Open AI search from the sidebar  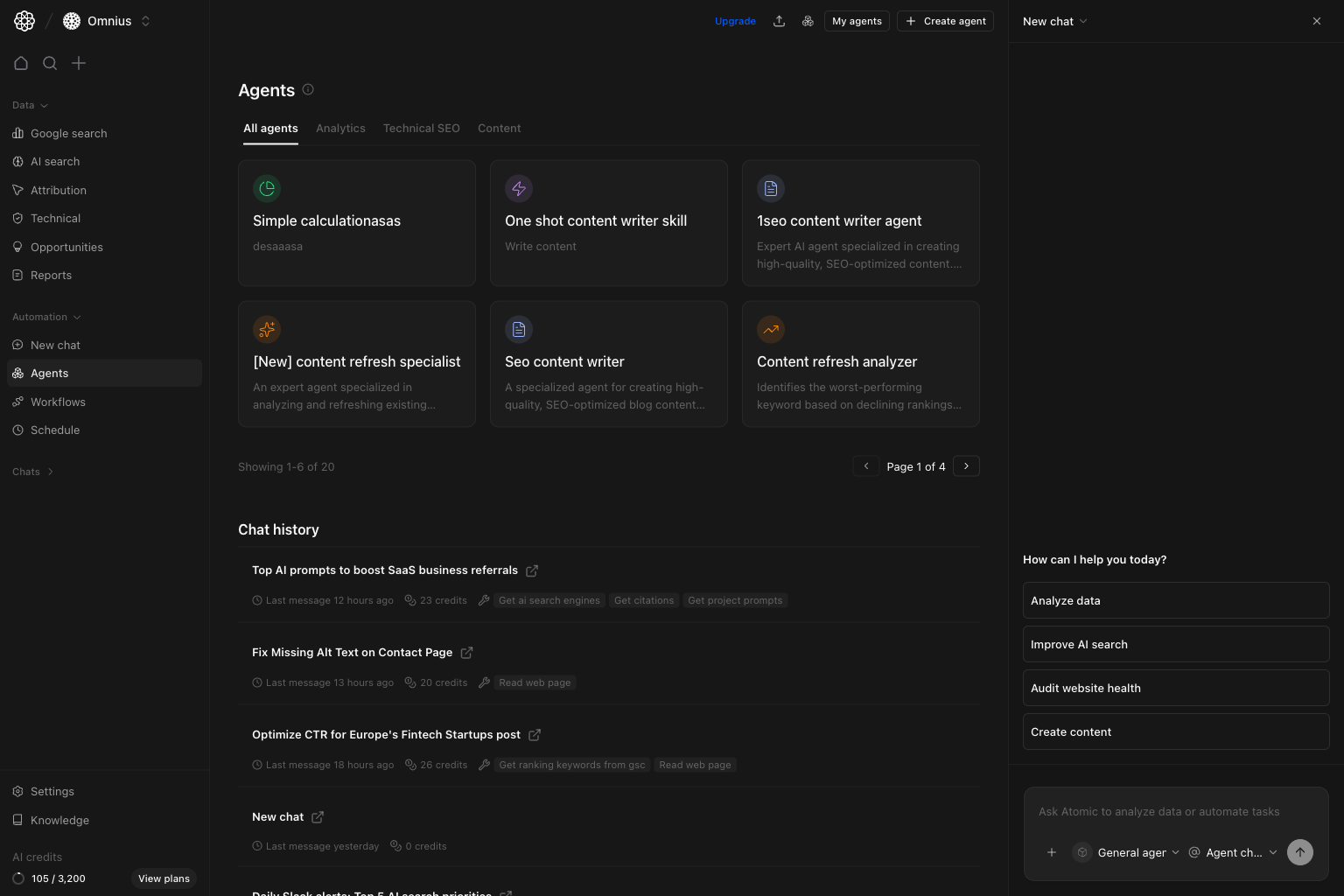tap(55, 161)
